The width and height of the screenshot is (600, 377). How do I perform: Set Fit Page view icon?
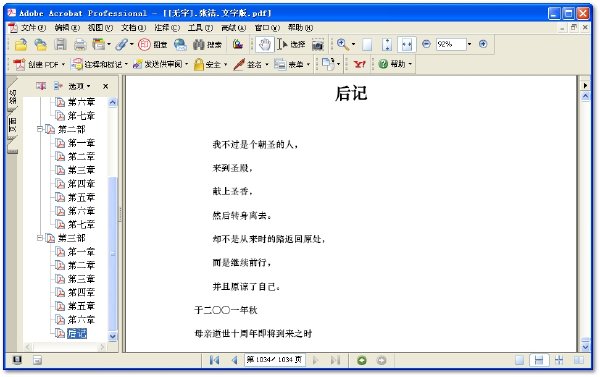pyautogui.click(x=387, y=45)
